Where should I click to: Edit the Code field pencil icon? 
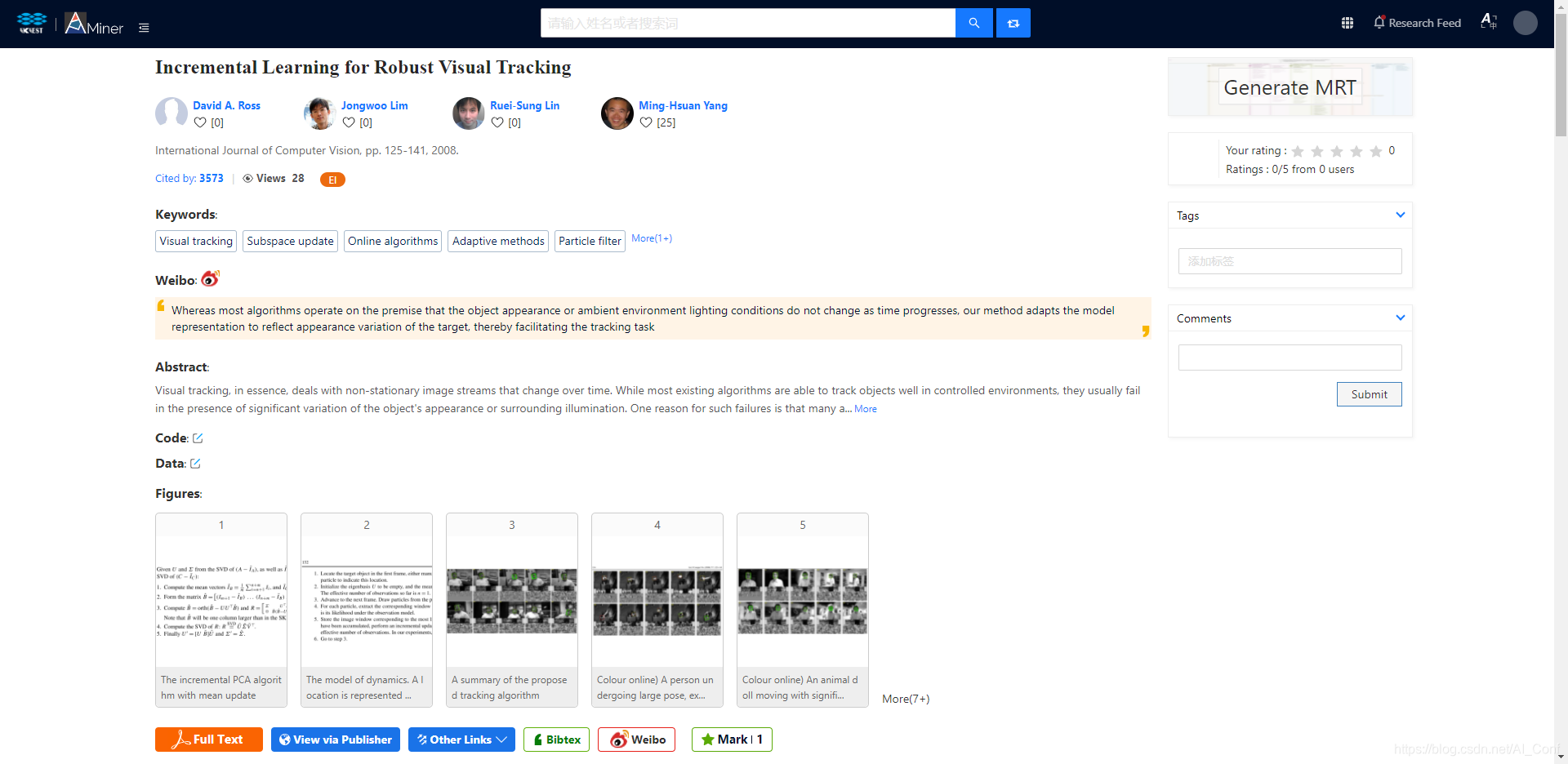[x=198, y=438]
